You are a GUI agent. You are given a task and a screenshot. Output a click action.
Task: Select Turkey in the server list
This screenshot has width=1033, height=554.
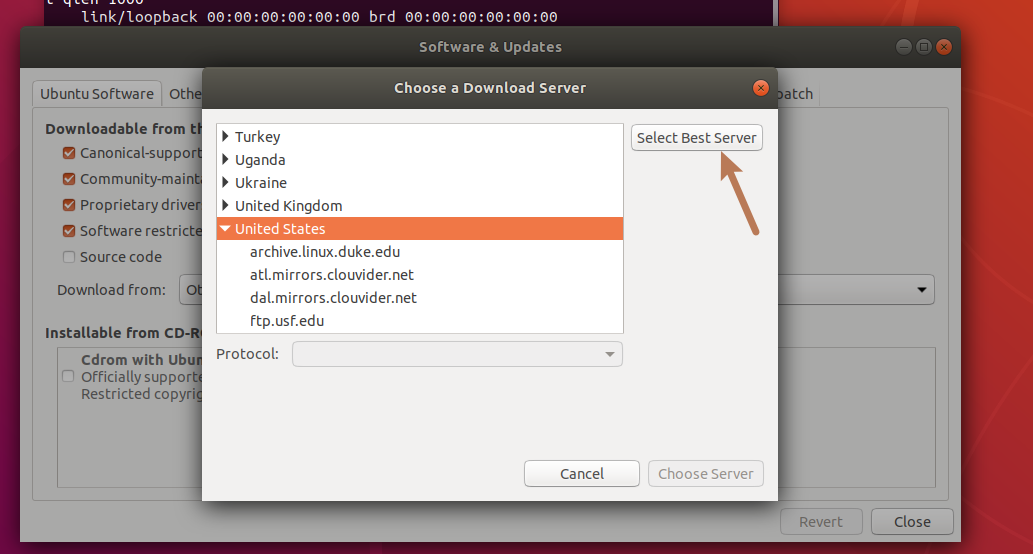coord(420,136)
